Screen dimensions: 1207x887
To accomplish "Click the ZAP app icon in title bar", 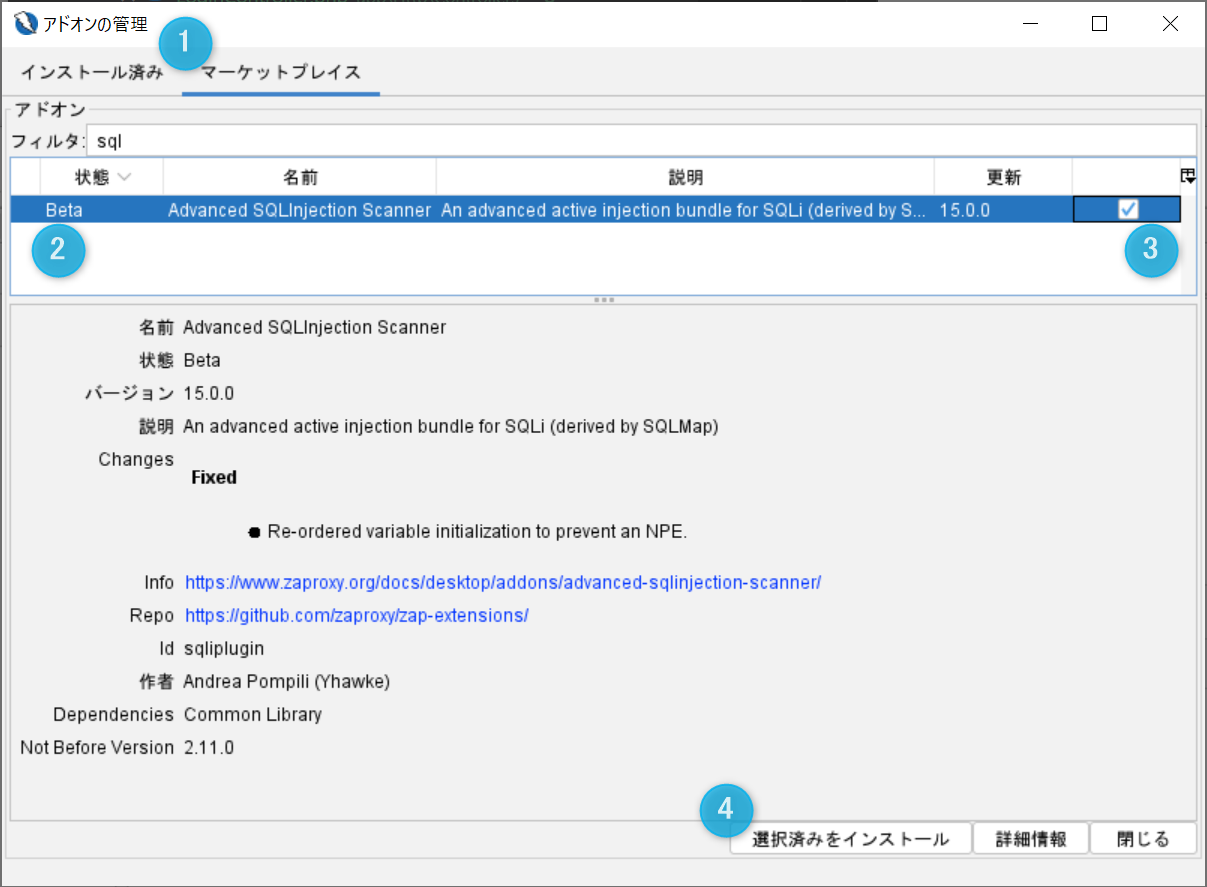I will tap(26, 23).
